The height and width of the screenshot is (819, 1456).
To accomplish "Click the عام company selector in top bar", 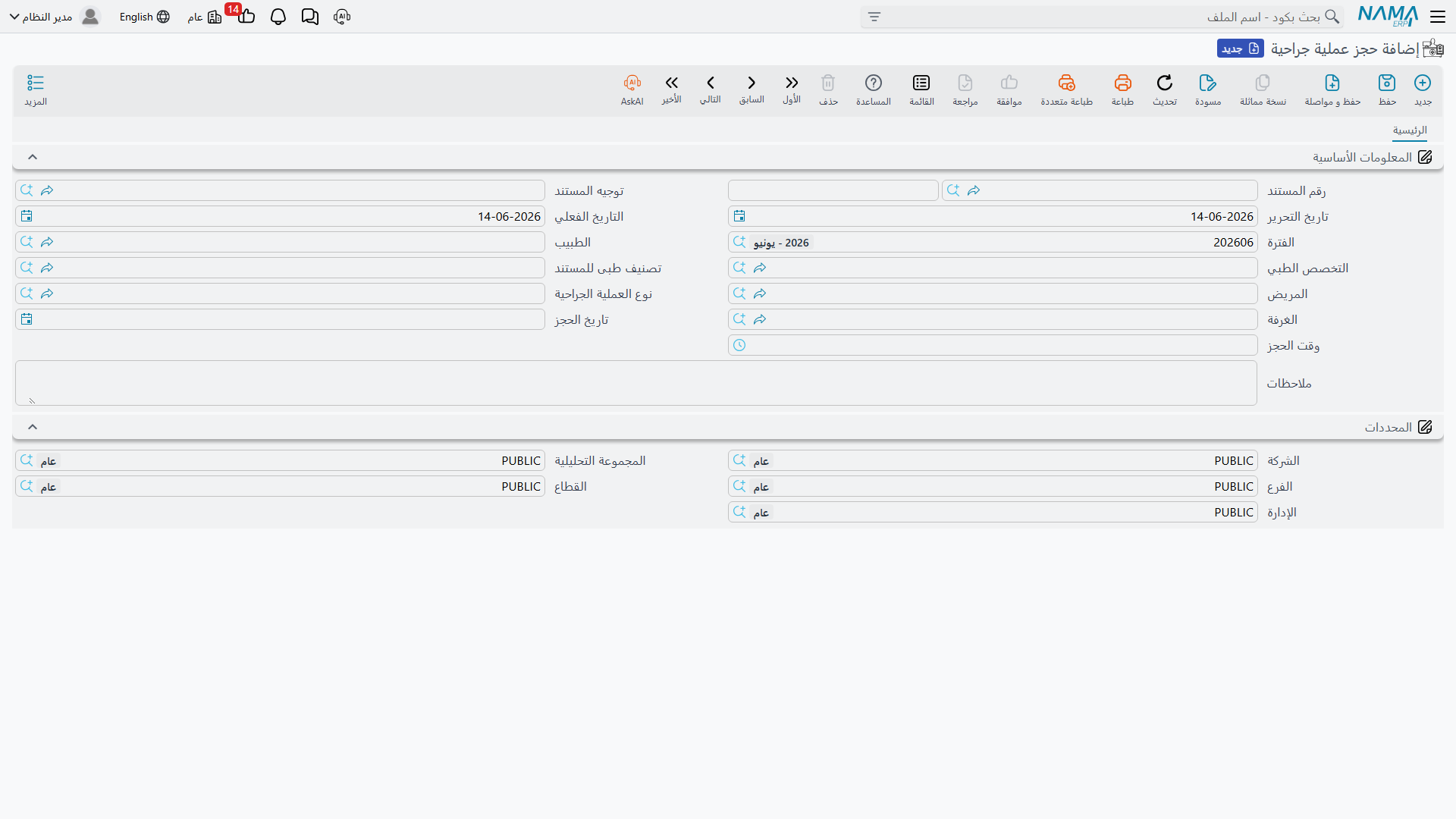I will tap(204, 17).
